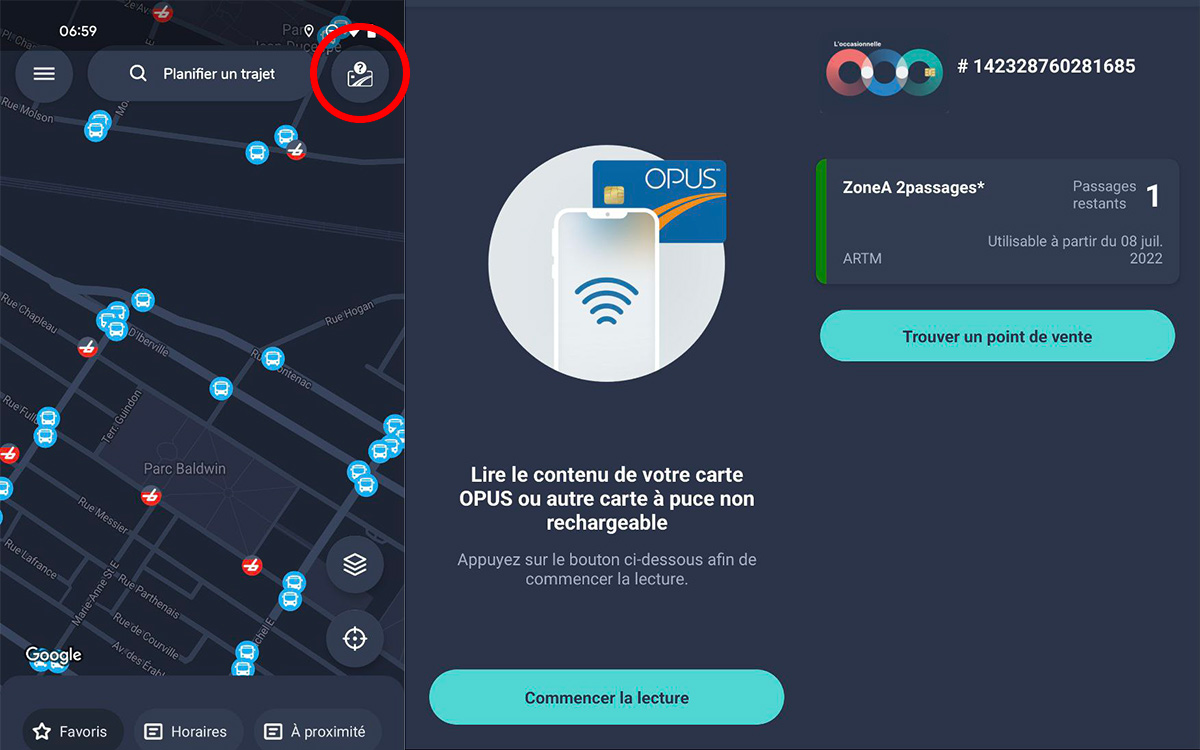Screen dimensions: 1200x750
Task: Click the Planifier un trajet search field
Action: 203,74
